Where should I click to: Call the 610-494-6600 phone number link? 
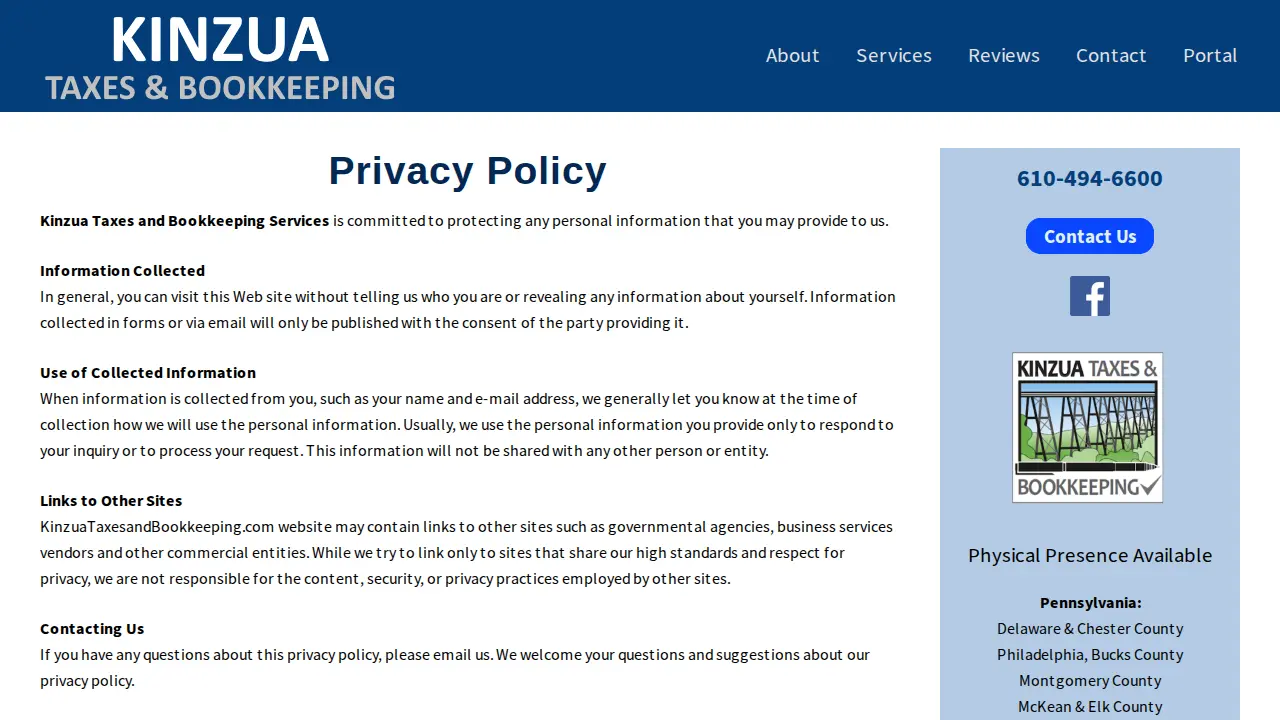click(1090, 178)
